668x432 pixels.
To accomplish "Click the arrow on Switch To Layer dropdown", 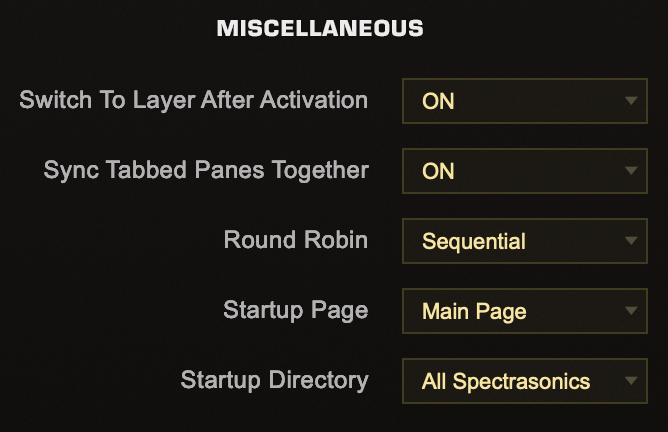I will pyautogui.click(x=630, y=101).
